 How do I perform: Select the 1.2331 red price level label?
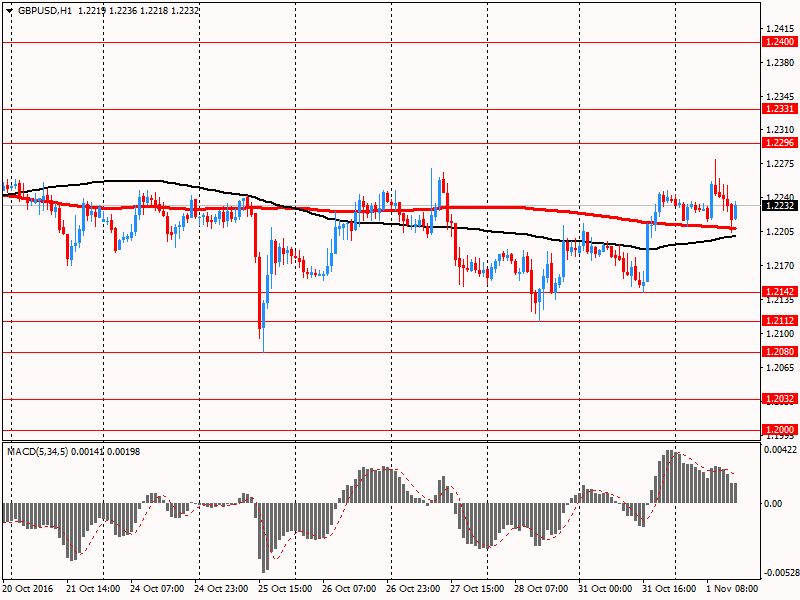(779, 109)
